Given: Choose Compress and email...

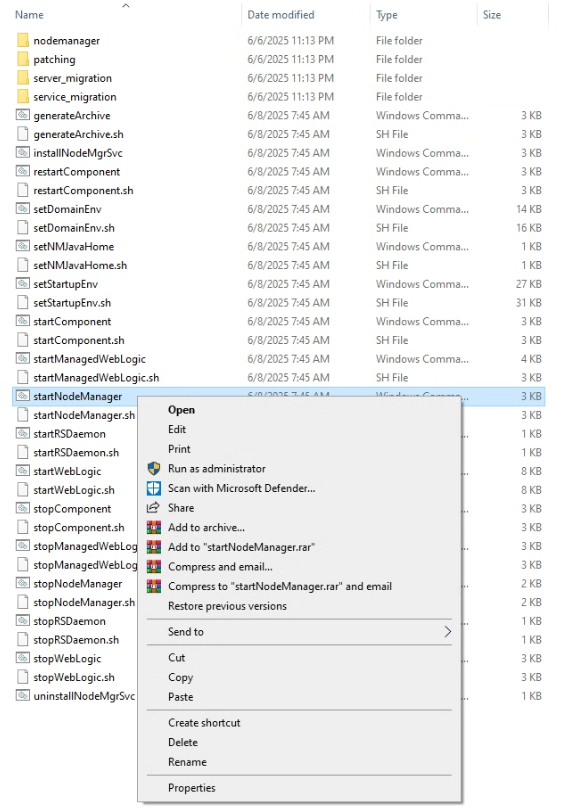Looking at the screenshot, I should pos(220,567).
